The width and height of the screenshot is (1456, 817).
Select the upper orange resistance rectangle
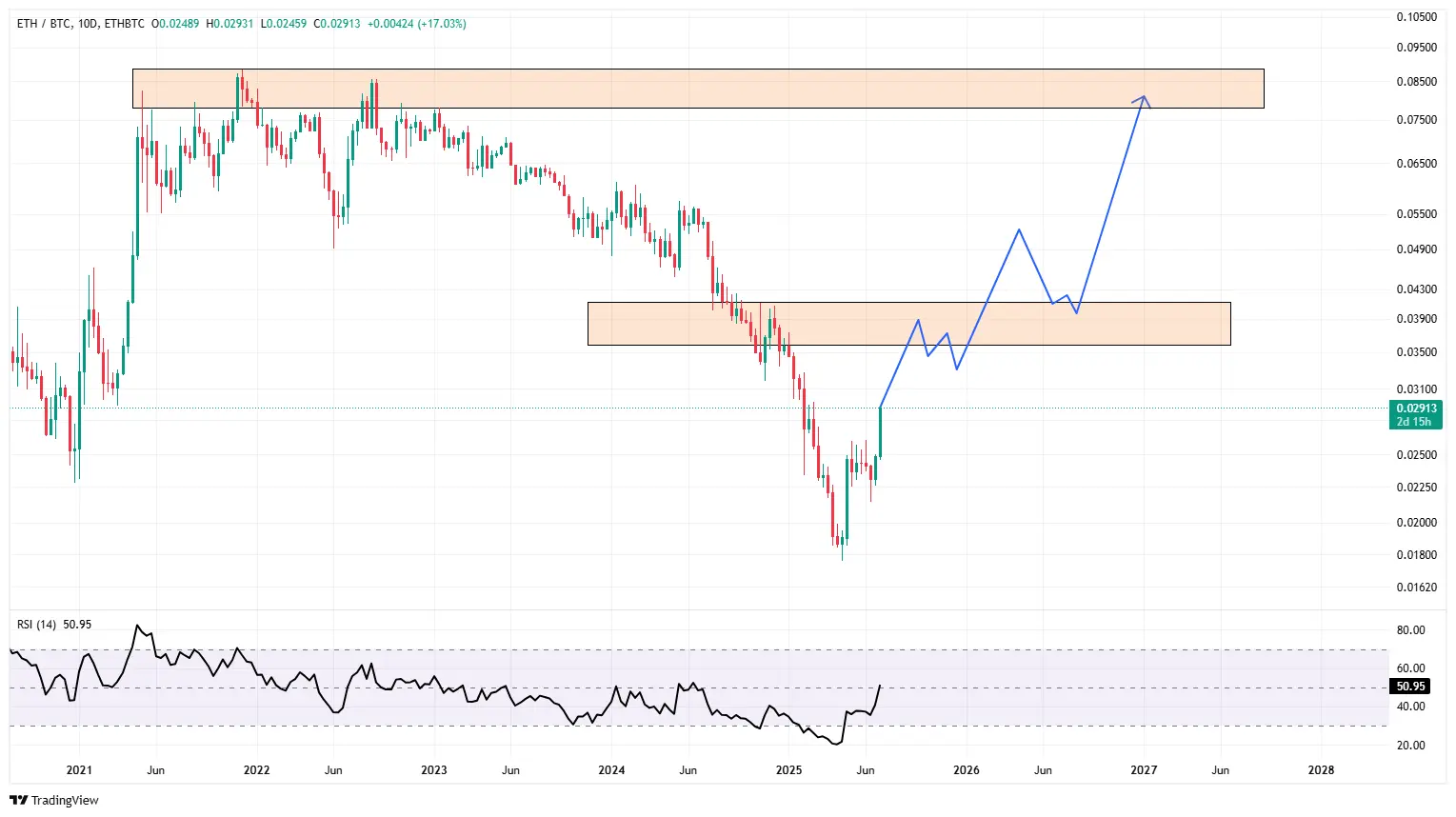pyautogui.click(x=697, y=89)
